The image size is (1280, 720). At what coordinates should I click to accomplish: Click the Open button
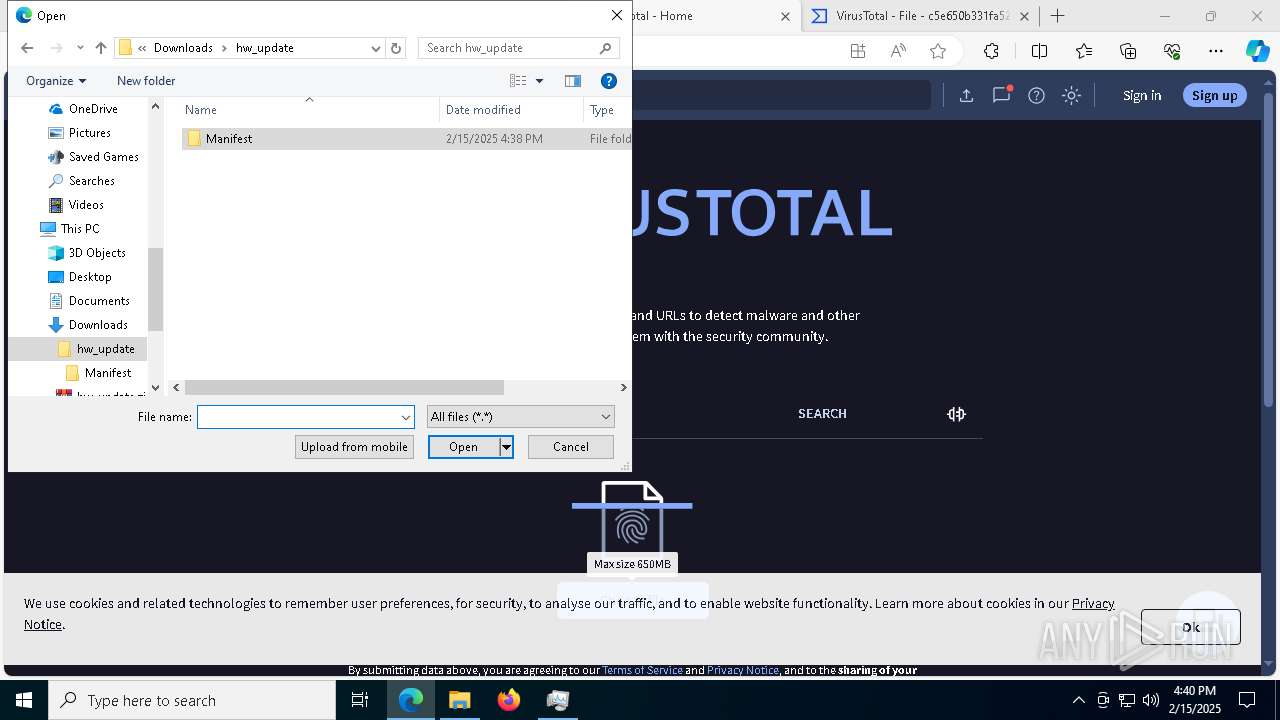click(x=463, y=447)
